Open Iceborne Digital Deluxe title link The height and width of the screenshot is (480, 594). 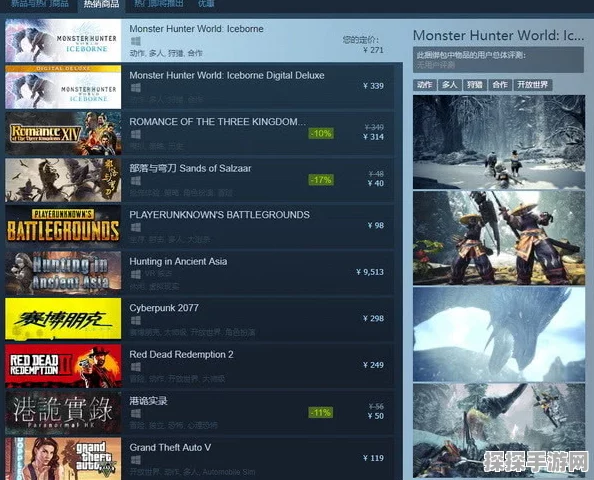coord(227,75)
